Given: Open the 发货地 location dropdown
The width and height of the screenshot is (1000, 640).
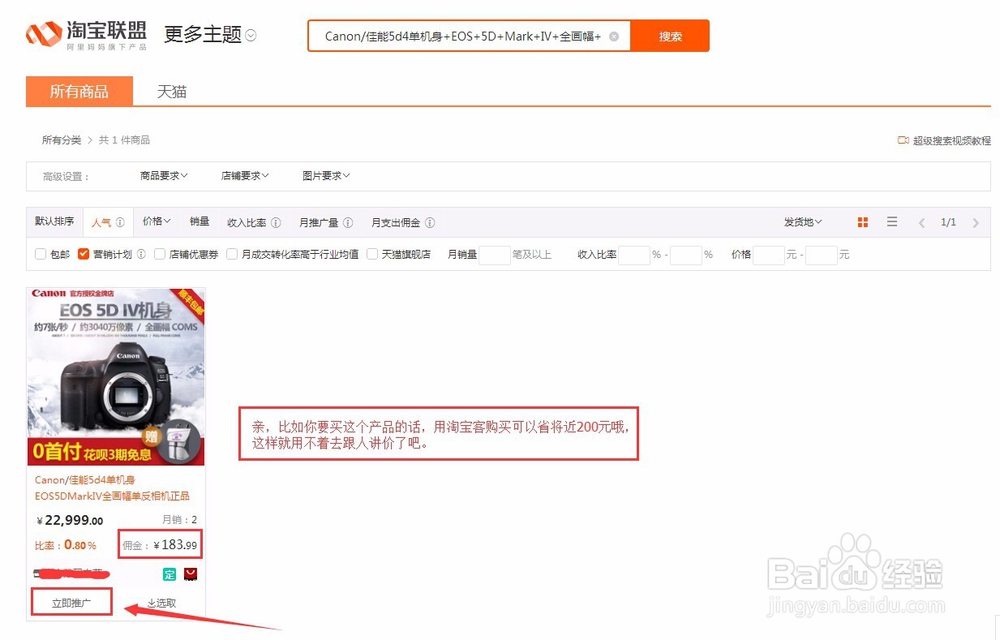Looking at the screenshot, I should pyautogui.click(x=803, y=222).
